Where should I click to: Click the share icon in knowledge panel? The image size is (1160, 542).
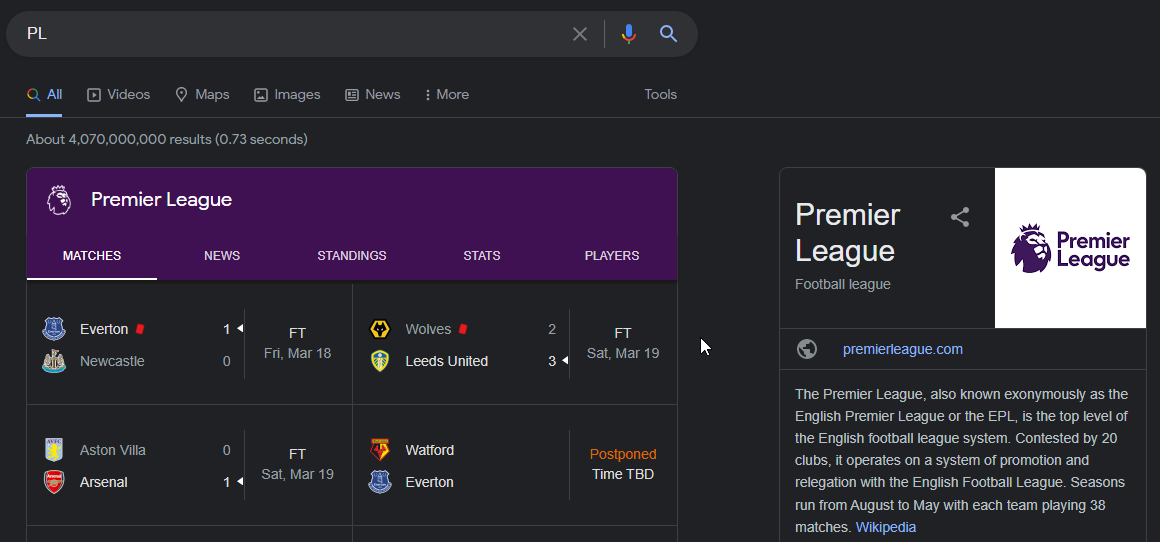point(960,217)
